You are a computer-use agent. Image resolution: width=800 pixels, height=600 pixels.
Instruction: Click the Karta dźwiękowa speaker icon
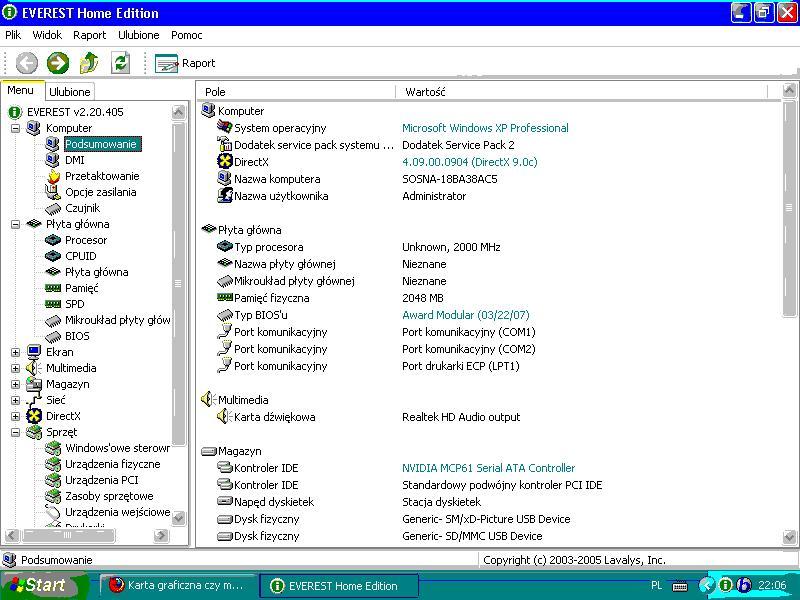pos(224,417)
